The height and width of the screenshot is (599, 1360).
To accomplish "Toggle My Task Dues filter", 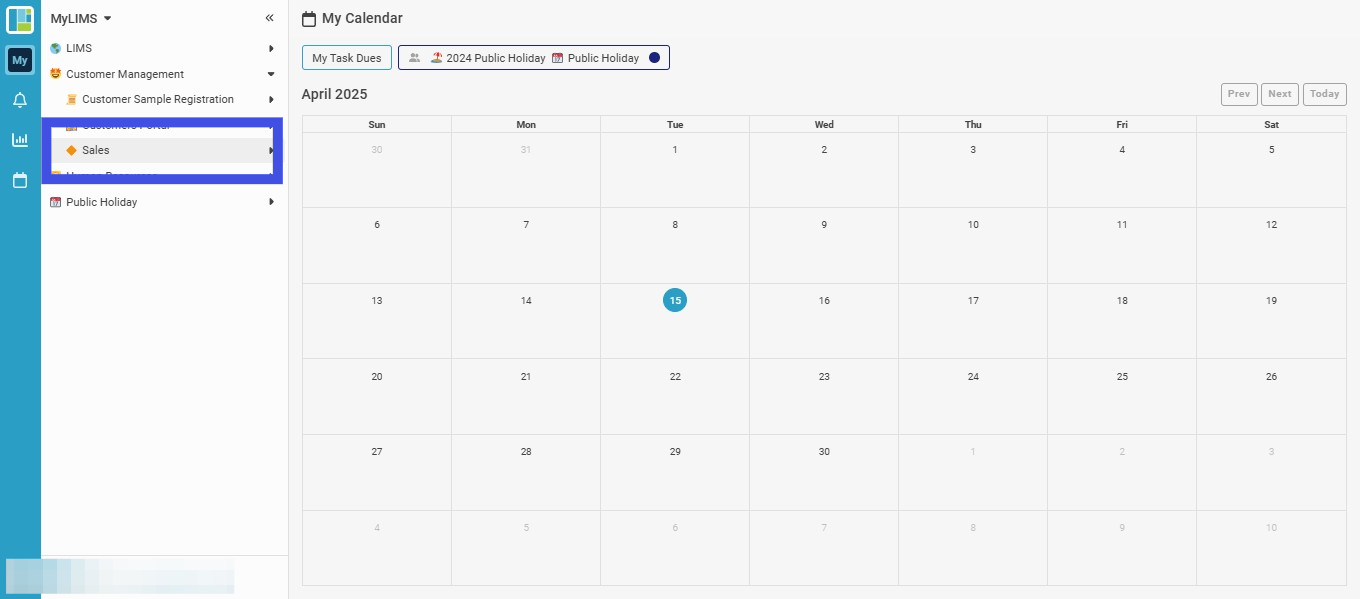I will click(x=347, y=58).
